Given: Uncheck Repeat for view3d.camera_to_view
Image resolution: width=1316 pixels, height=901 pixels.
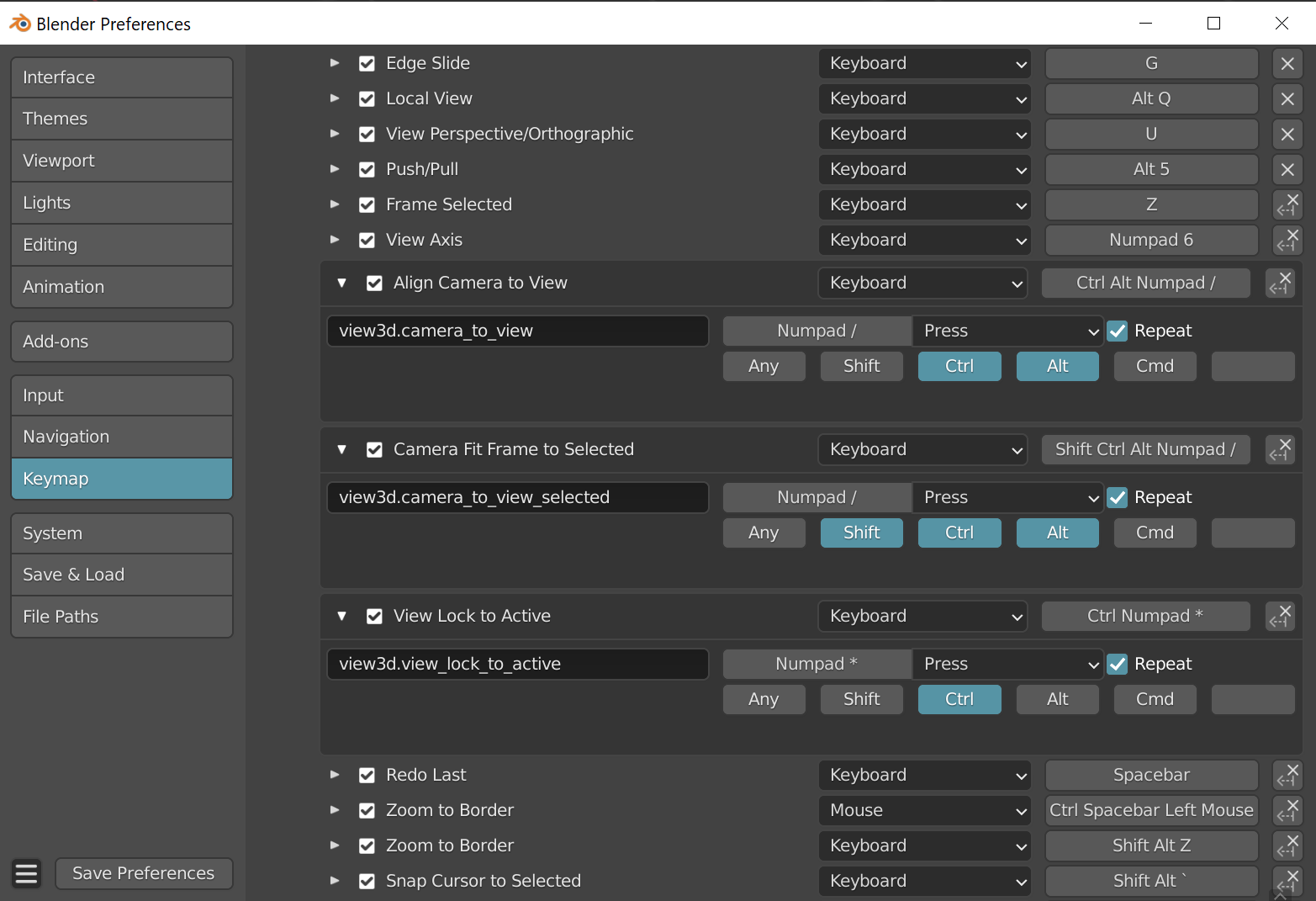Looking at the screenshot, I should [x=1118, y=331].
